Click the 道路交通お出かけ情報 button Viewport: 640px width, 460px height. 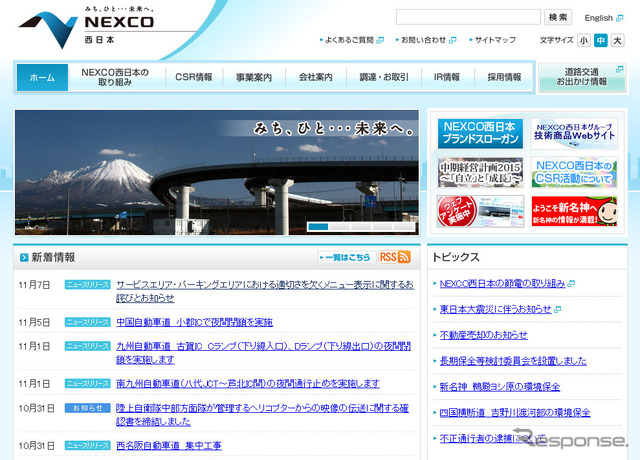(x=582, y=77)
